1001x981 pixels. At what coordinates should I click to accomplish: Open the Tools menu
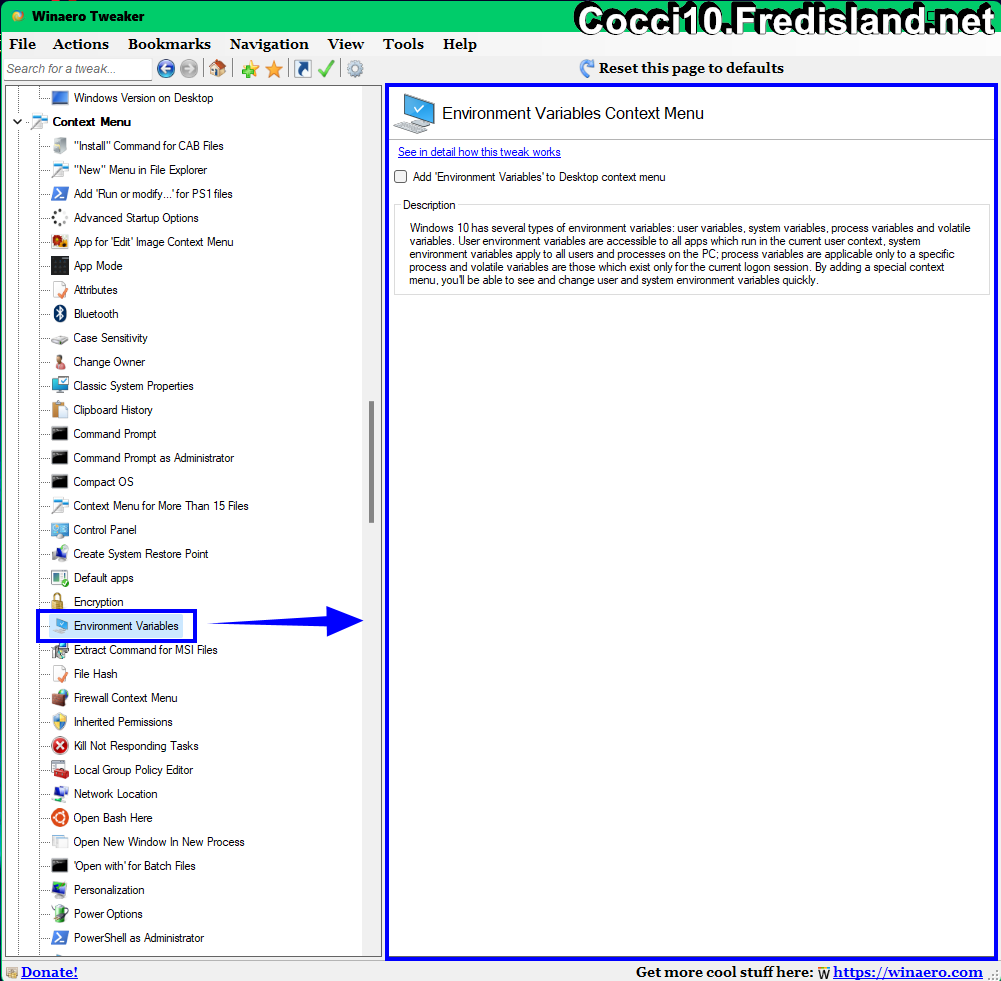click(x=403, y=44)
